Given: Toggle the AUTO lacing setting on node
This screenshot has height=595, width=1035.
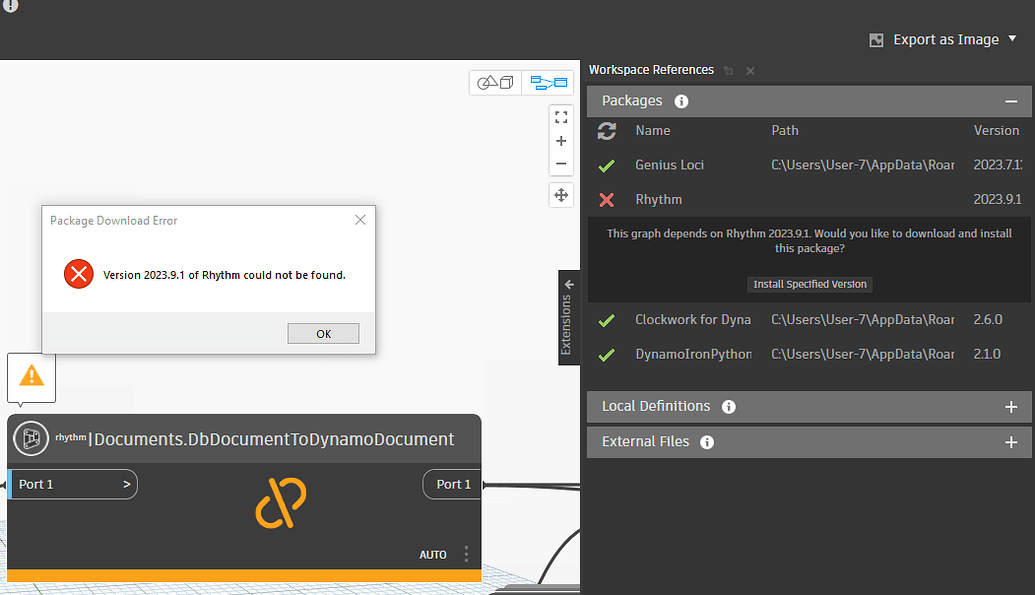Looking at the screenshot, I should coord(433,554).
